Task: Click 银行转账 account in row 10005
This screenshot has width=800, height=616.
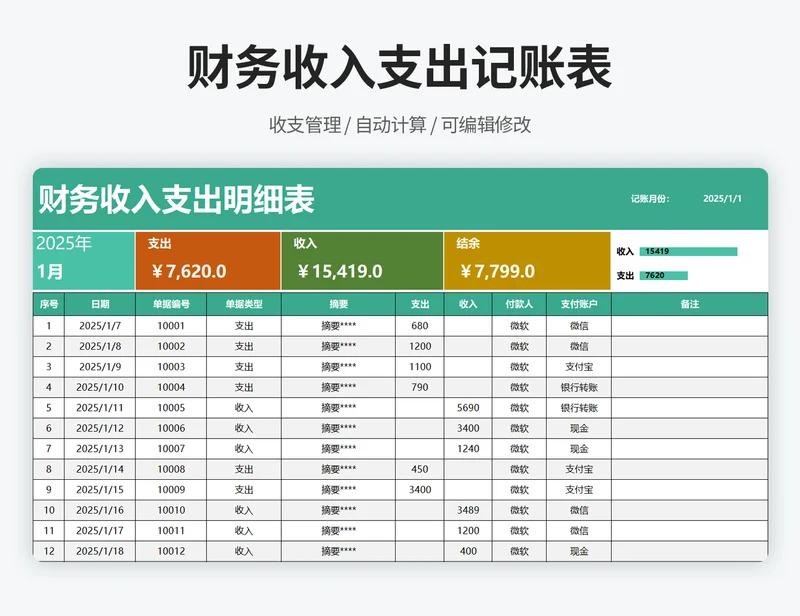Action: [579, 408]
